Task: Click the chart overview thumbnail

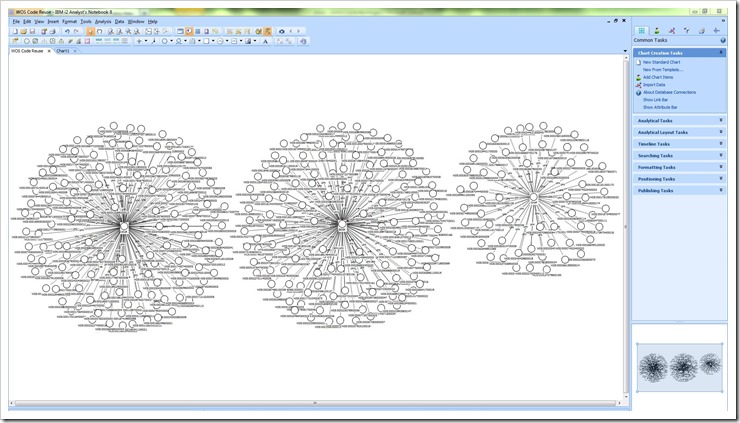Action: tap(680, 367)
